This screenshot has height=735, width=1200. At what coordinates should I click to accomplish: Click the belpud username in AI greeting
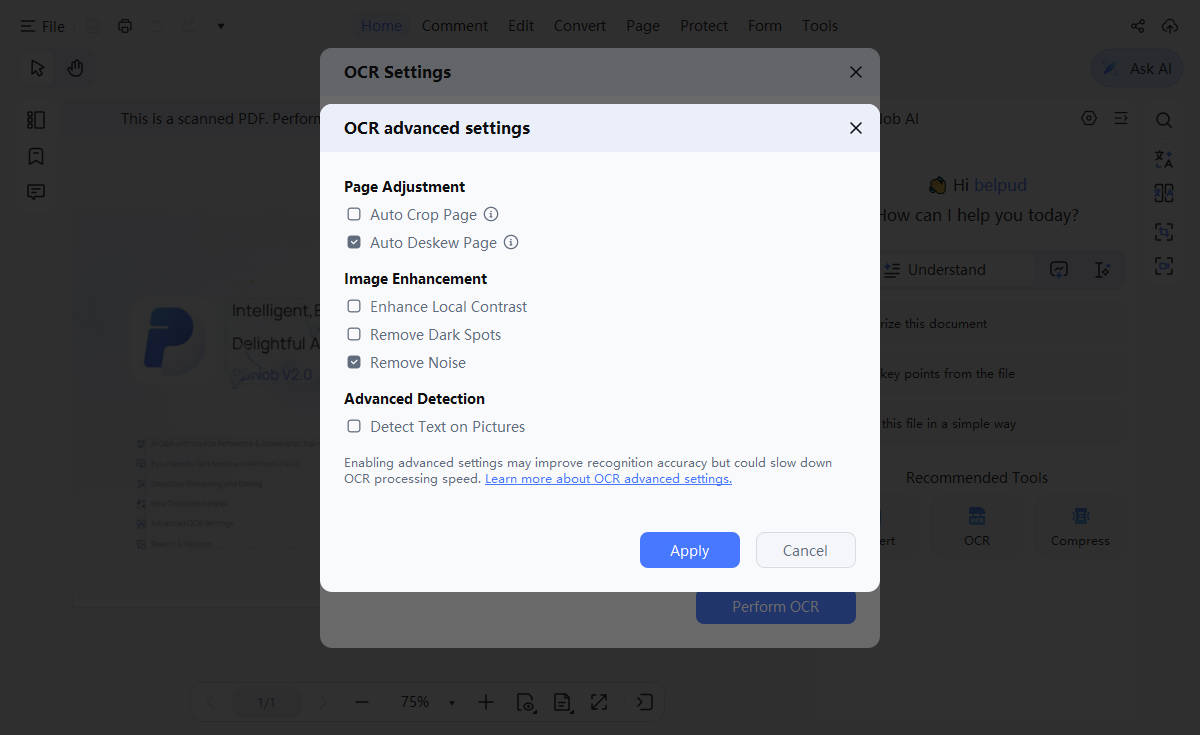pos(1000,185)
